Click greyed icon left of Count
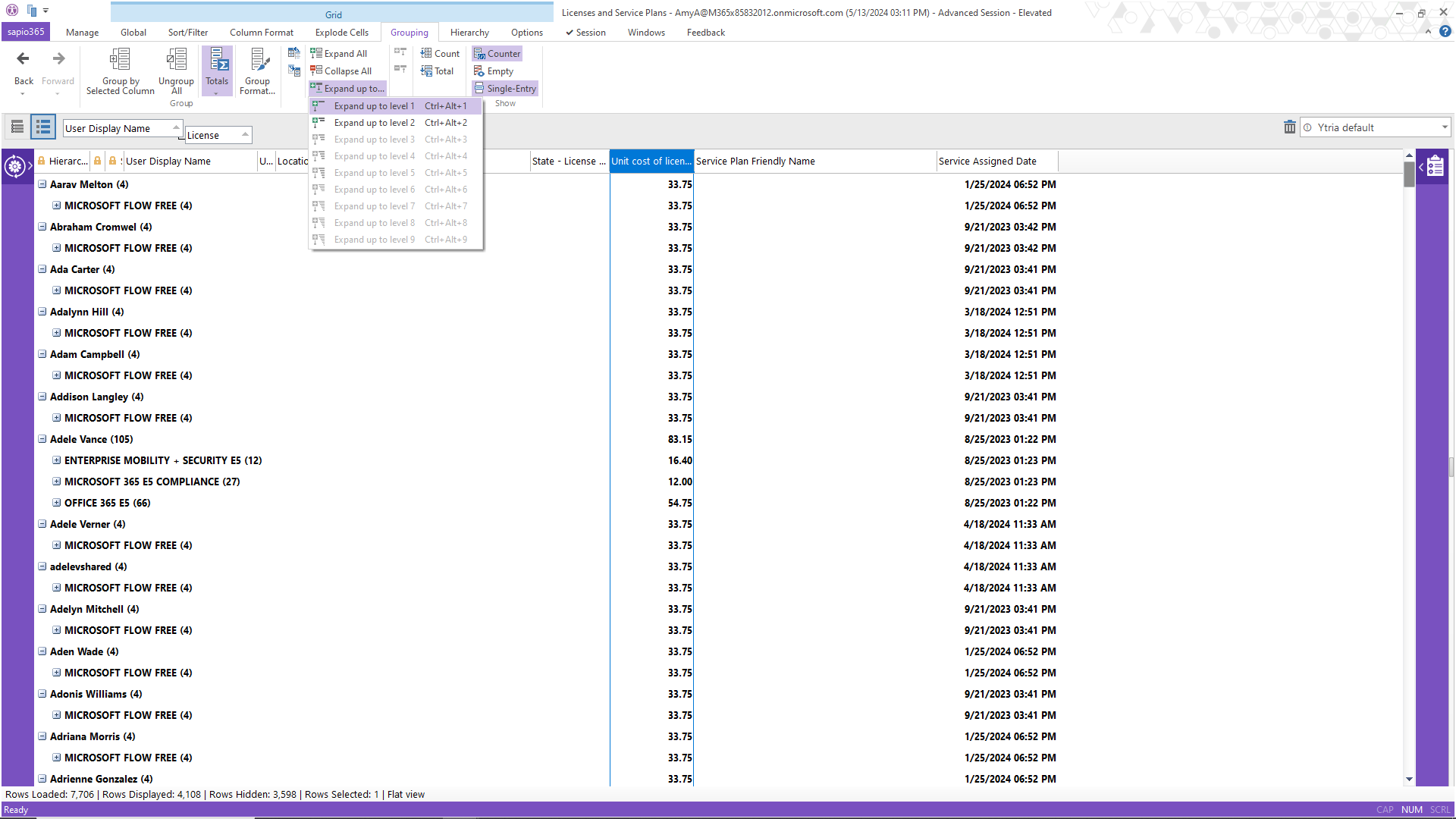The height and width of the screenshot is (819, 1456). pos(400,53)
